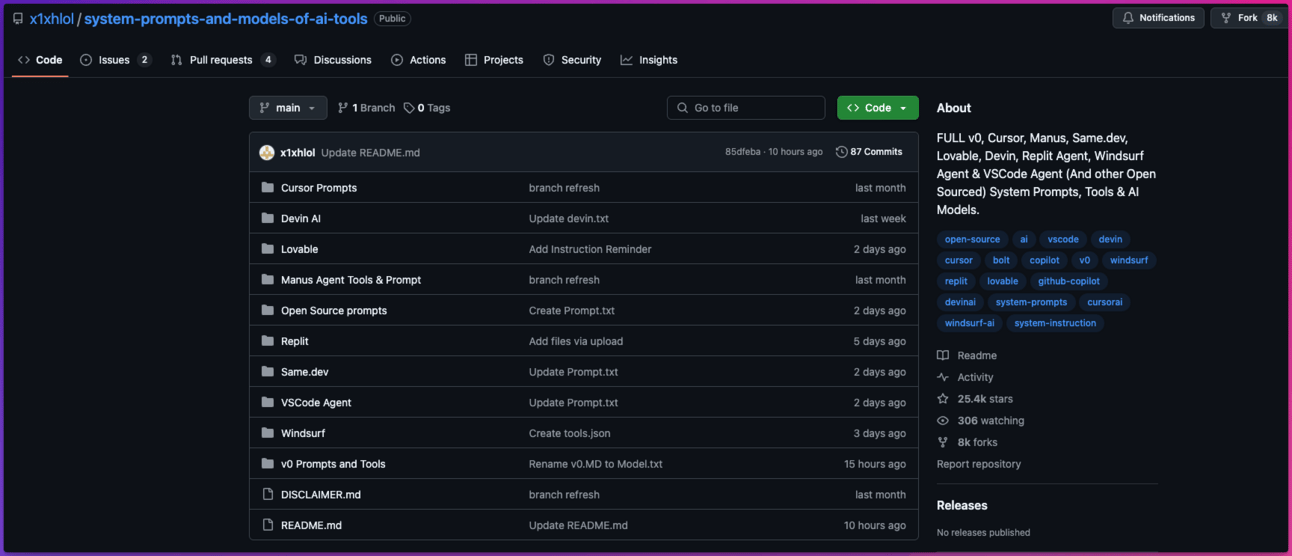Image resolution: width=1292 pixels, height=556 pixels.
Task: Click the book icon beside Readme
Action: pos(943,355)
